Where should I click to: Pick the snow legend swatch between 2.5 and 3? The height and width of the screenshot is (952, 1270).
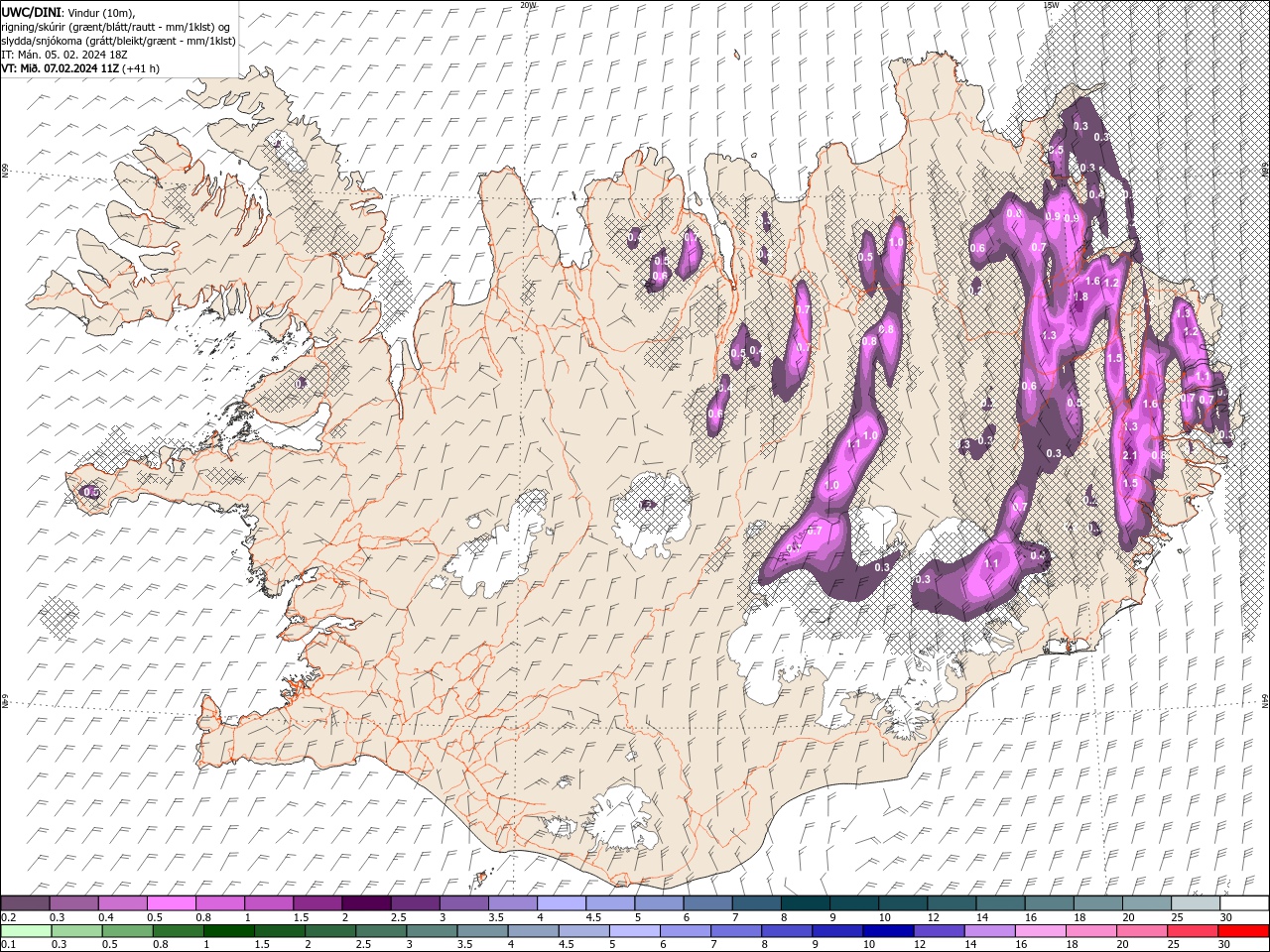(415, 903)
